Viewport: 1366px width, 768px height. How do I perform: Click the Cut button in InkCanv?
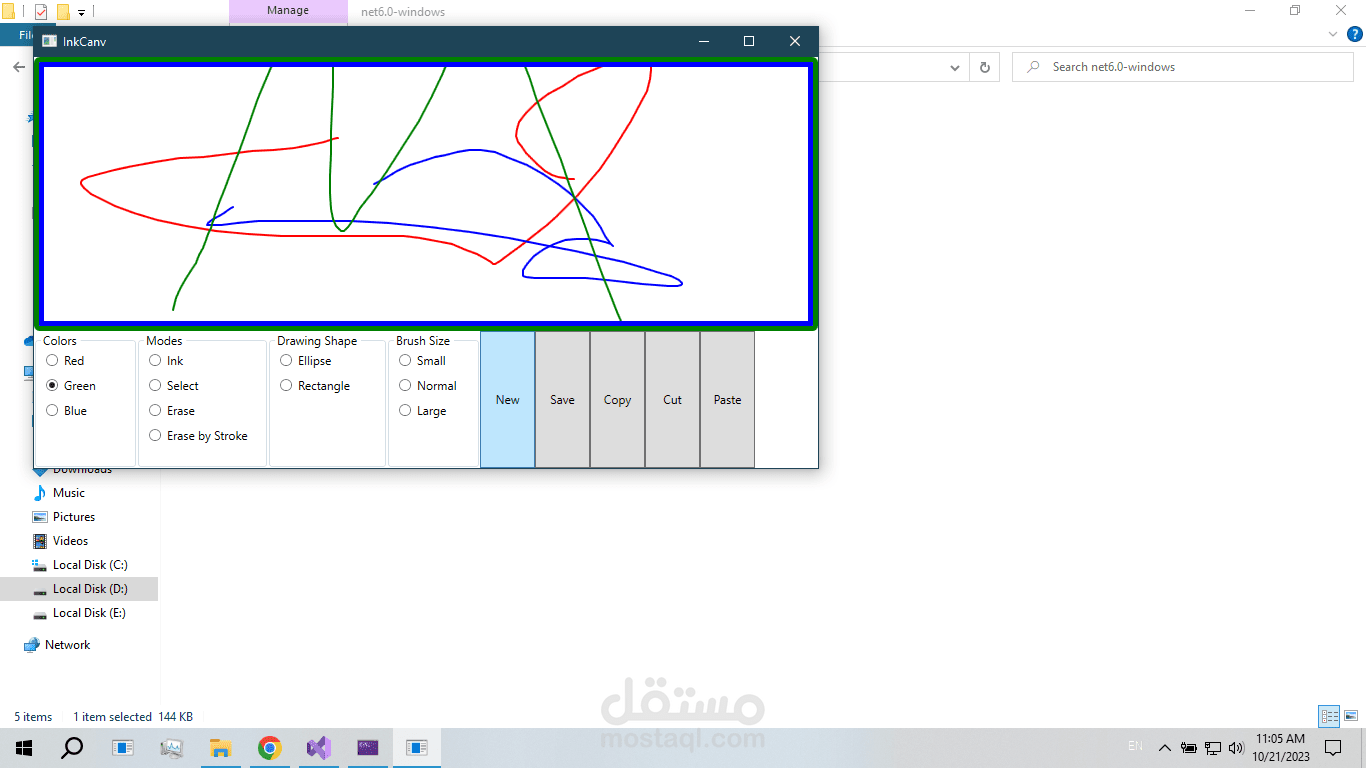pyautogui.click(x=673, y=400)
